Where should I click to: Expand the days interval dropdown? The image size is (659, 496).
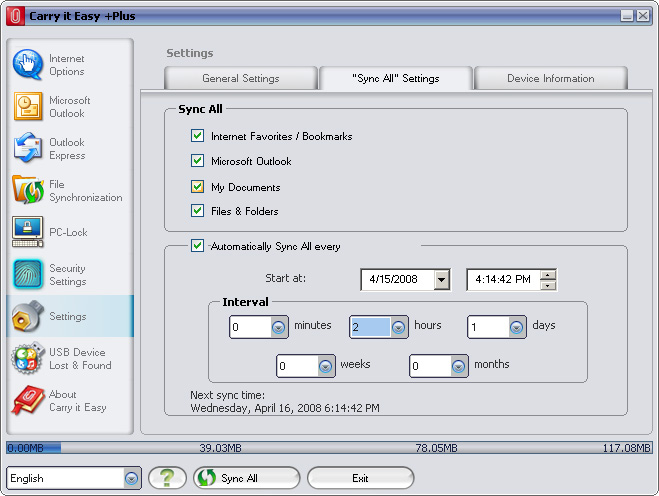click(516, 327)
